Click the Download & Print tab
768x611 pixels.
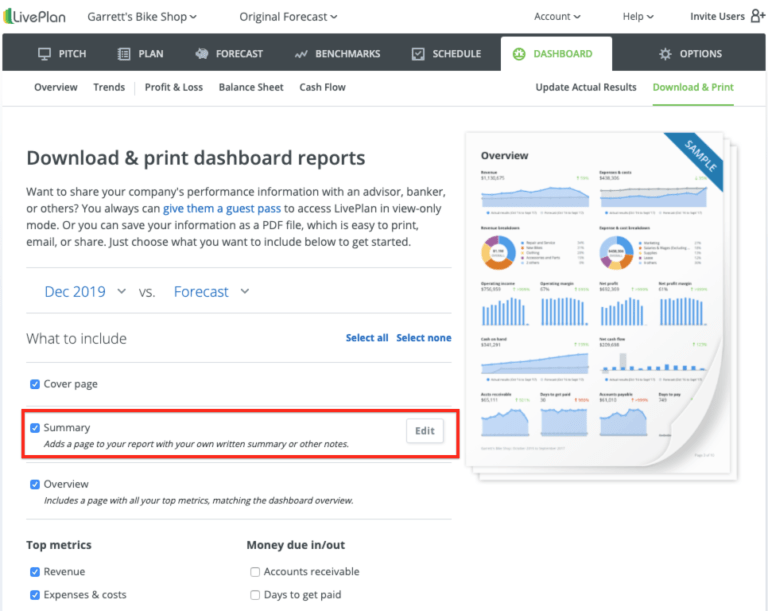pyautogui.click(x=693, y=87)
